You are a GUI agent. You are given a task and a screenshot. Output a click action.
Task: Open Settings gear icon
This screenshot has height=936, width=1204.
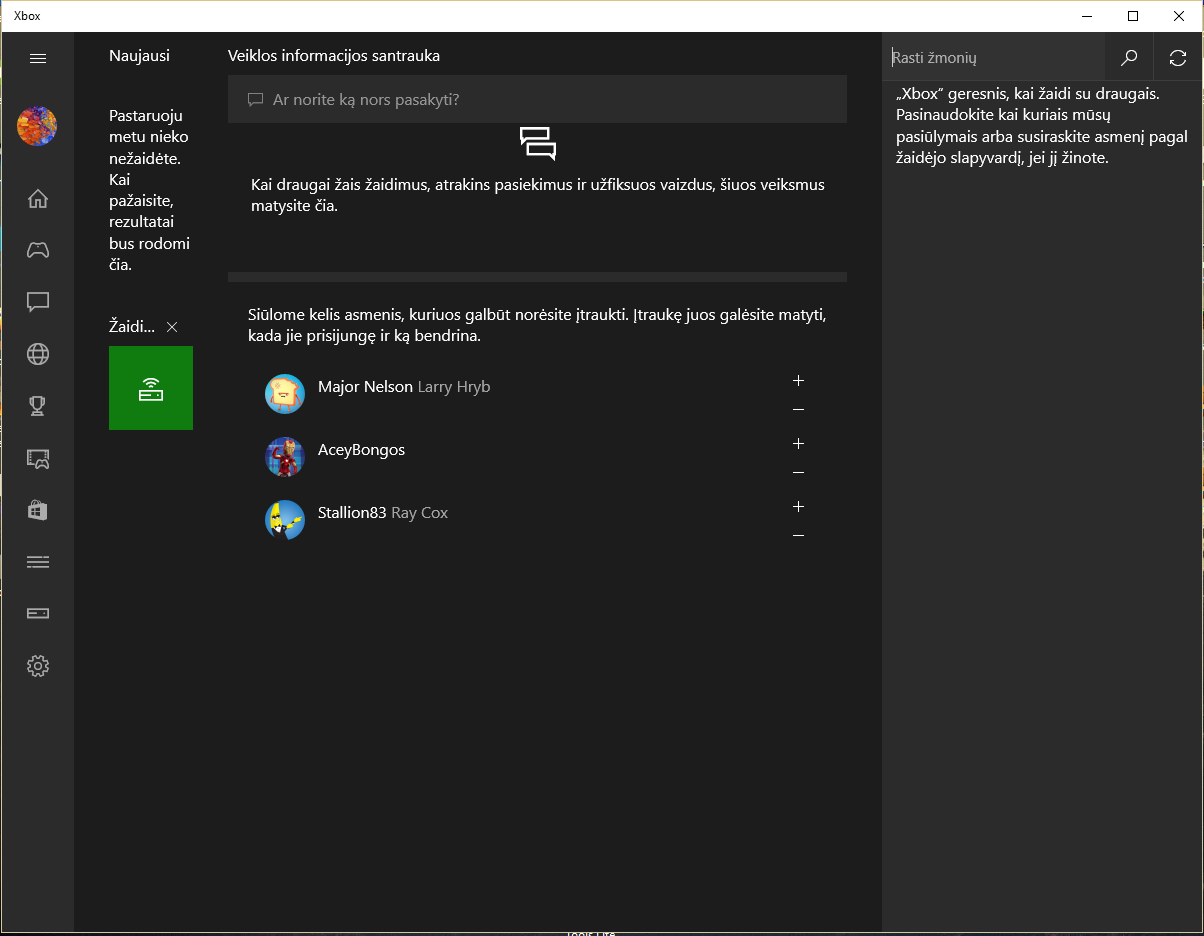click(x=38, y=666)
